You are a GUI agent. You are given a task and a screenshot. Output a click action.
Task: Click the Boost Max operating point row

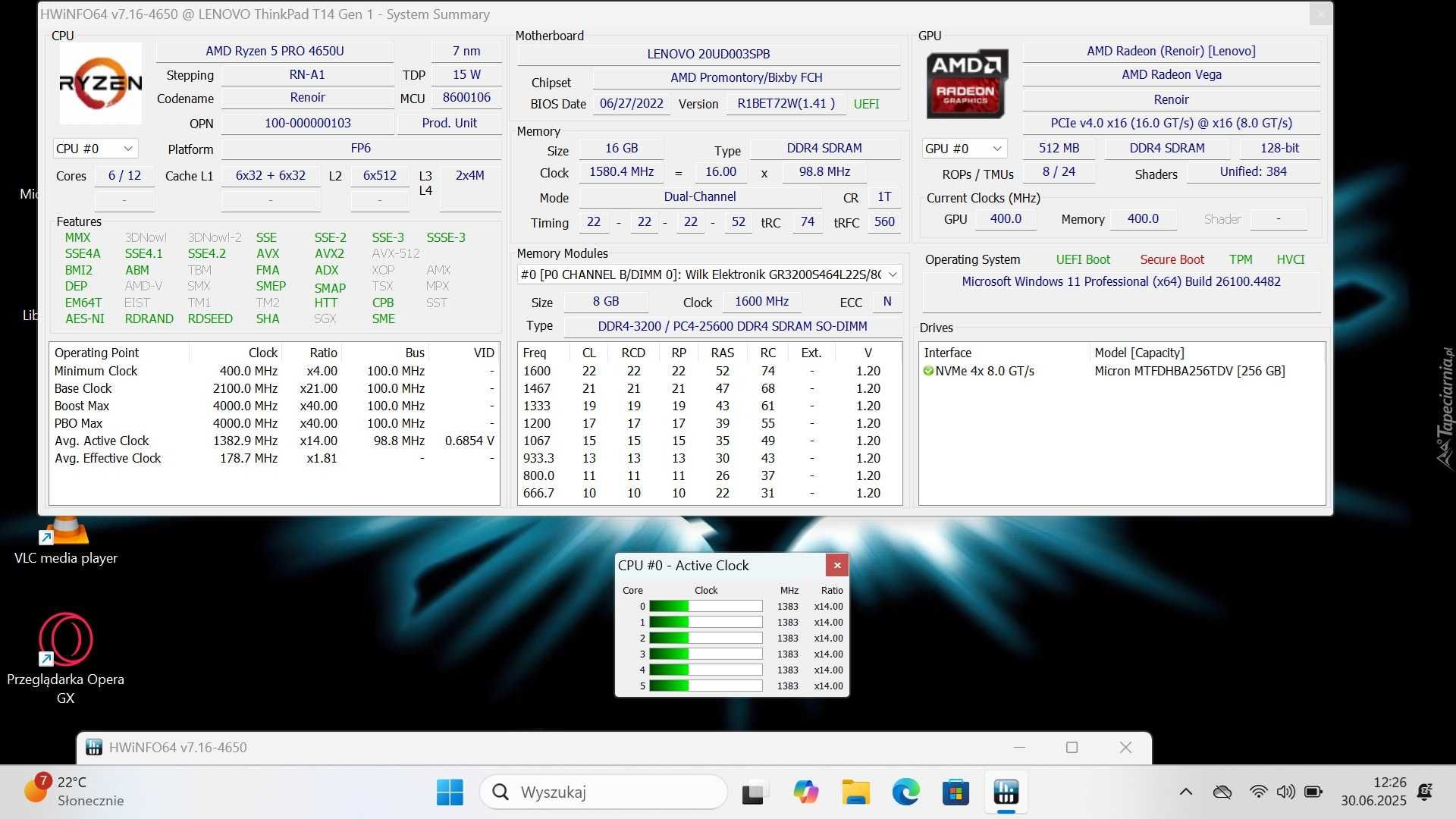274,406
